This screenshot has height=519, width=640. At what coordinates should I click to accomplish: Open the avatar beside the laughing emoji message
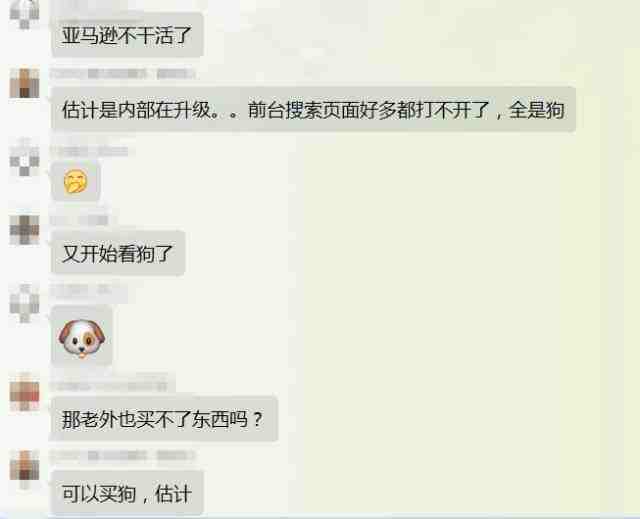[24, 157]
